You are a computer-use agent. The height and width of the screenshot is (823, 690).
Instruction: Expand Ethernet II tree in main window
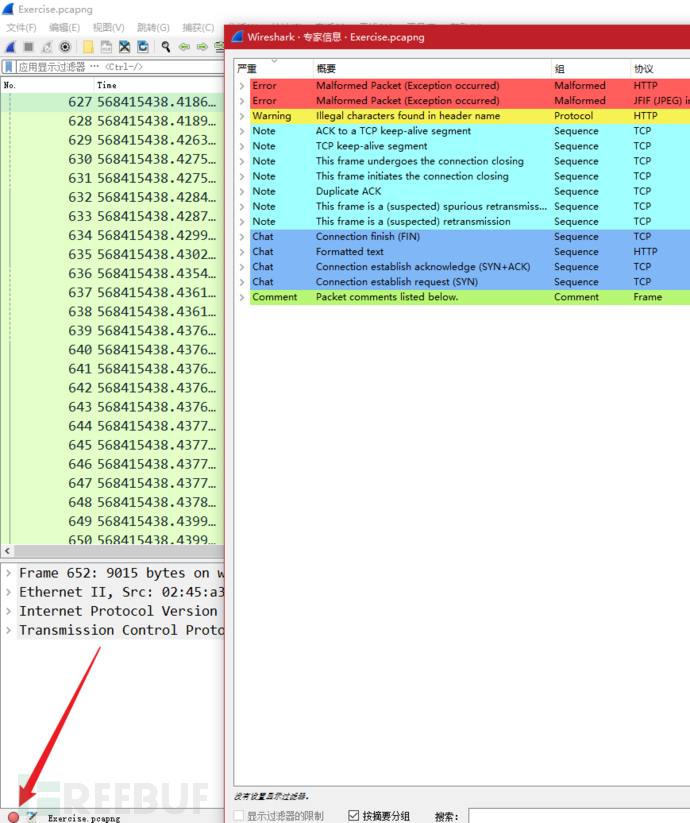(8, 592)
